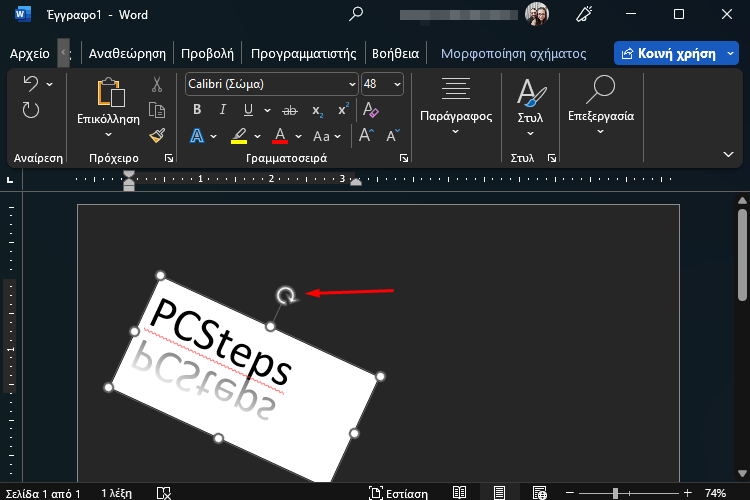Click inside the PCSteps text box
The image size is (750, 500).
click(x=244, y=378)
